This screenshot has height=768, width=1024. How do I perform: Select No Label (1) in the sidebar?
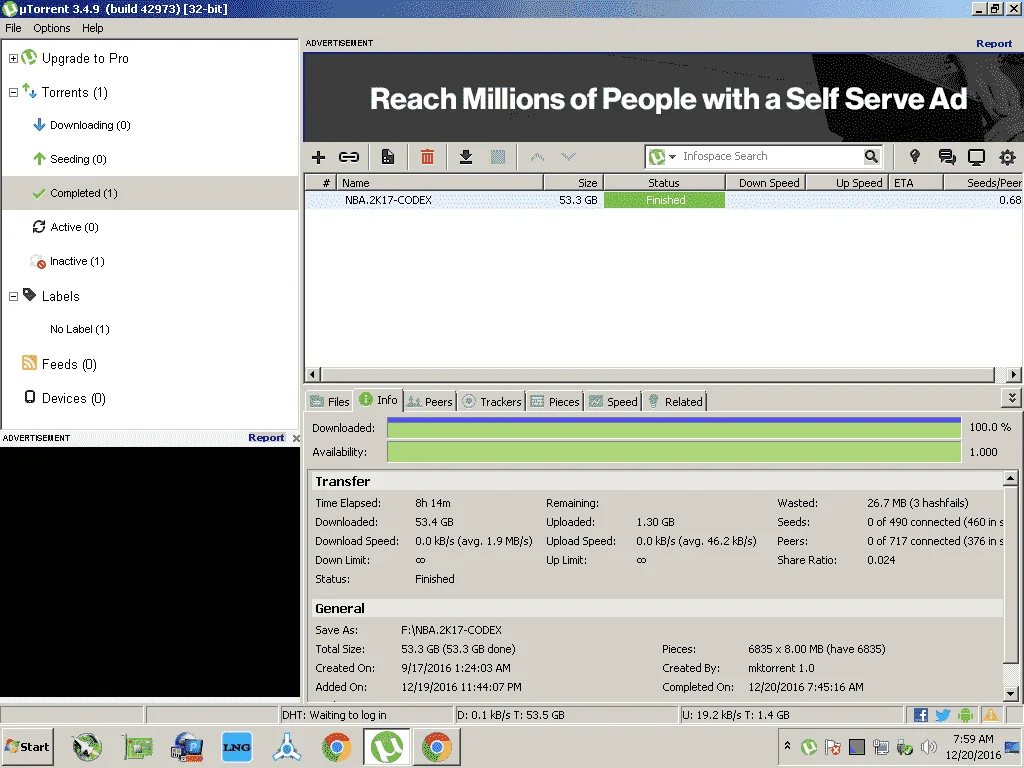[x=150, y=329]
